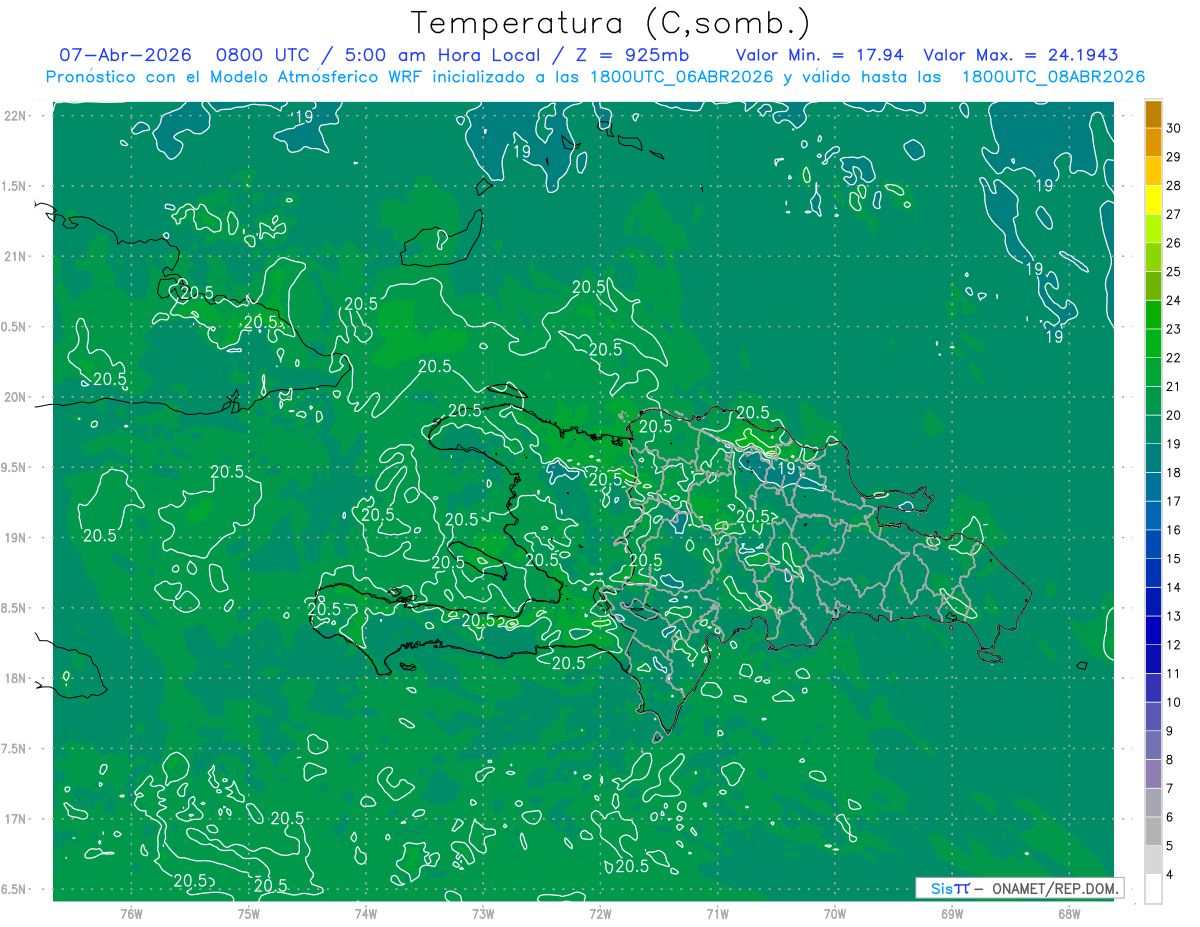Click the 18N latitude axis label
This screenshot has width=1200, height=927.
[16, 678]
